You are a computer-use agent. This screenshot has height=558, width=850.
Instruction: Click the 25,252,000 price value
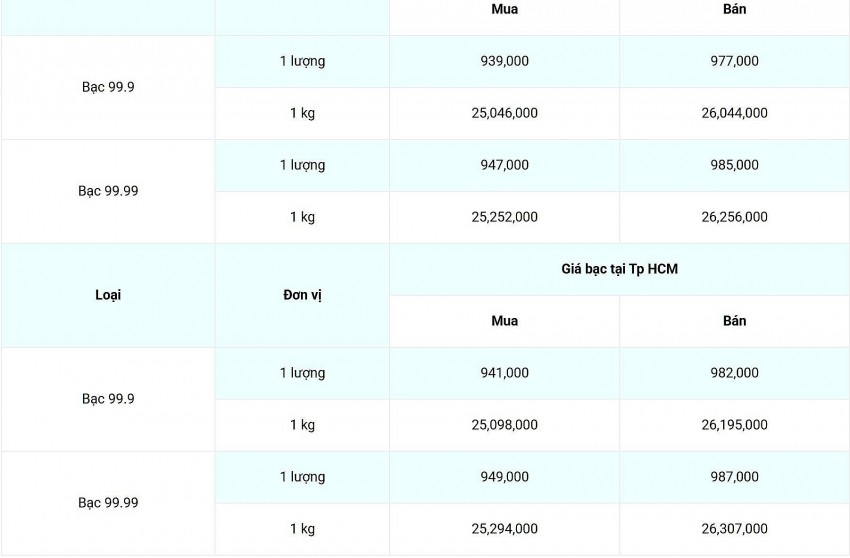[504, 217]
